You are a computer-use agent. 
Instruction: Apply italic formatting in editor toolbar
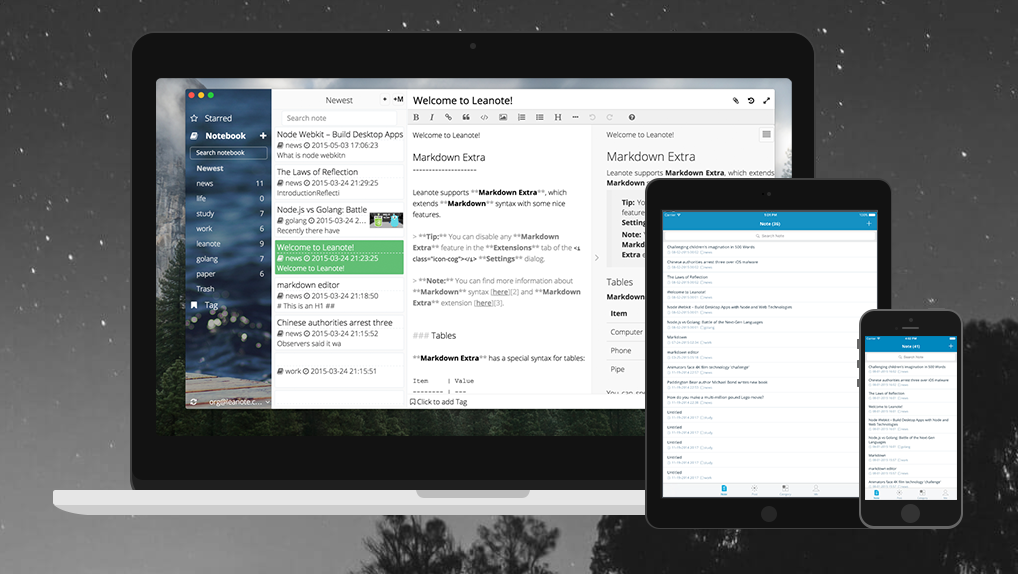point(432,118)
